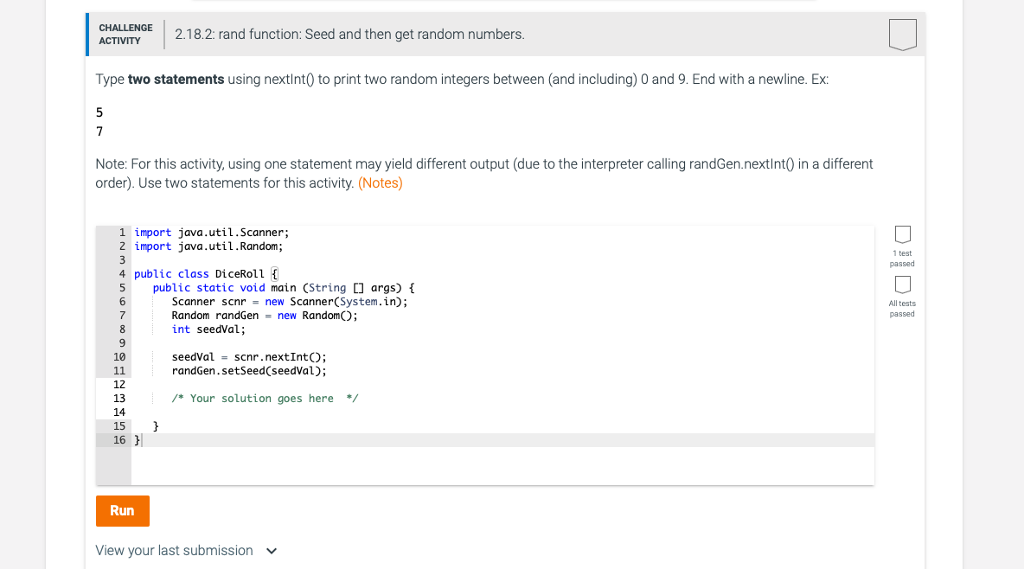Viewport: 1024px width, 569px height.
Task: Click the '1 test passed' badge icon
Action: pyautogui.click(x=903, y=234)
